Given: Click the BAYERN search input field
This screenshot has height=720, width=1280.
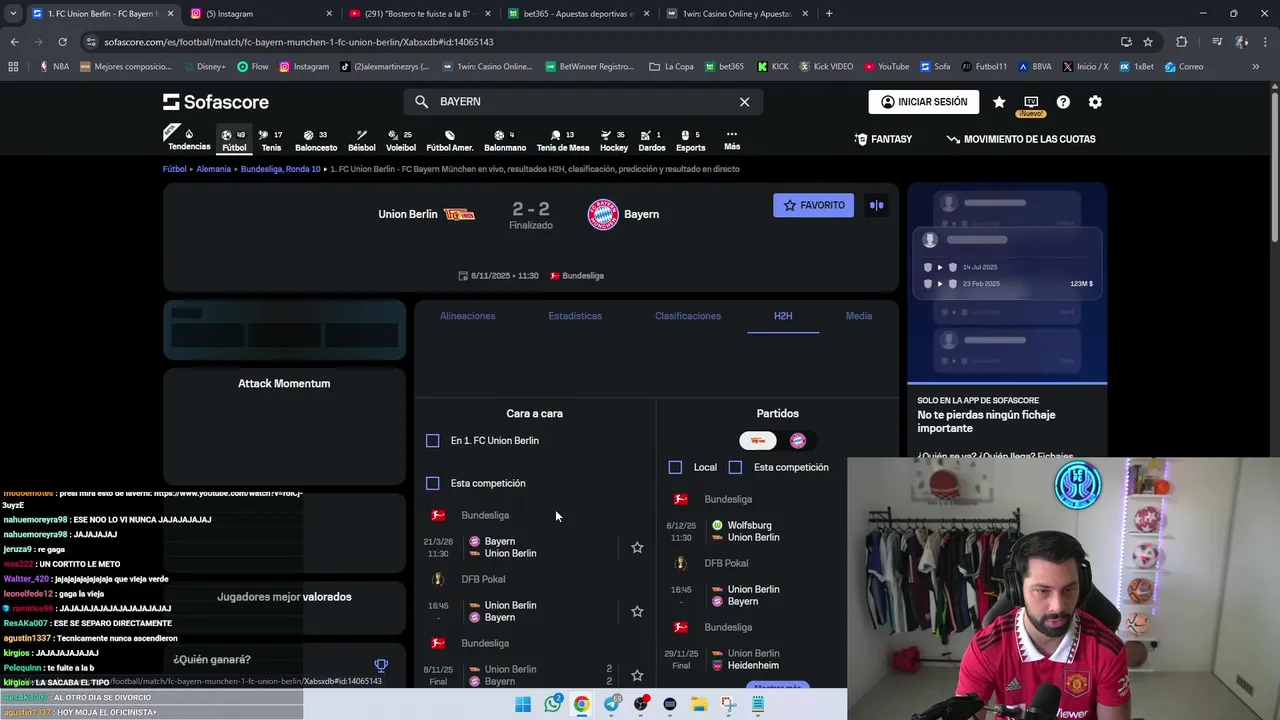Looking at the screenshot, I should (585, 102).
